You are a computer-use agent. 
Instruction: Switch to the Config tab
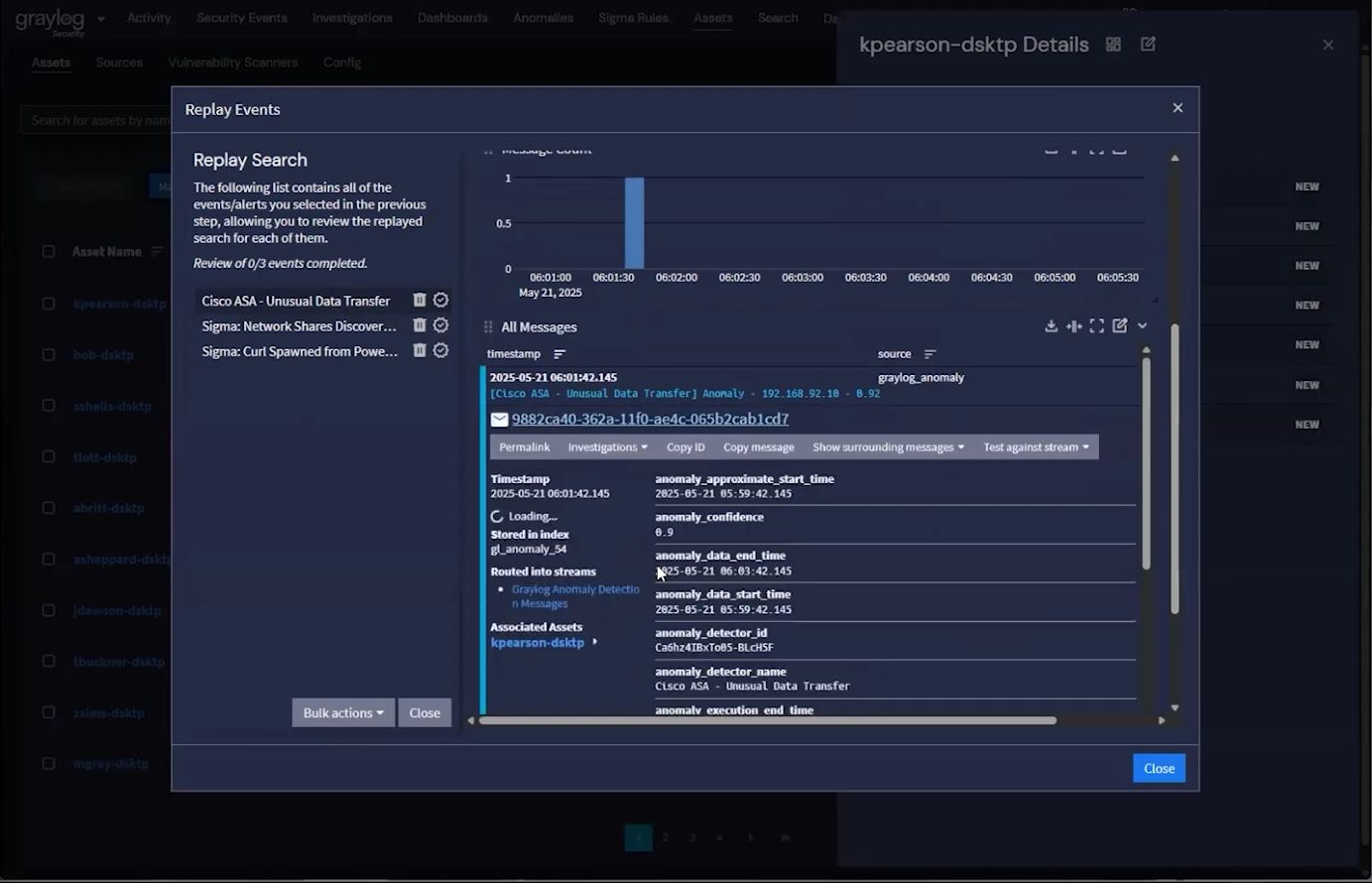pos(342,63)
